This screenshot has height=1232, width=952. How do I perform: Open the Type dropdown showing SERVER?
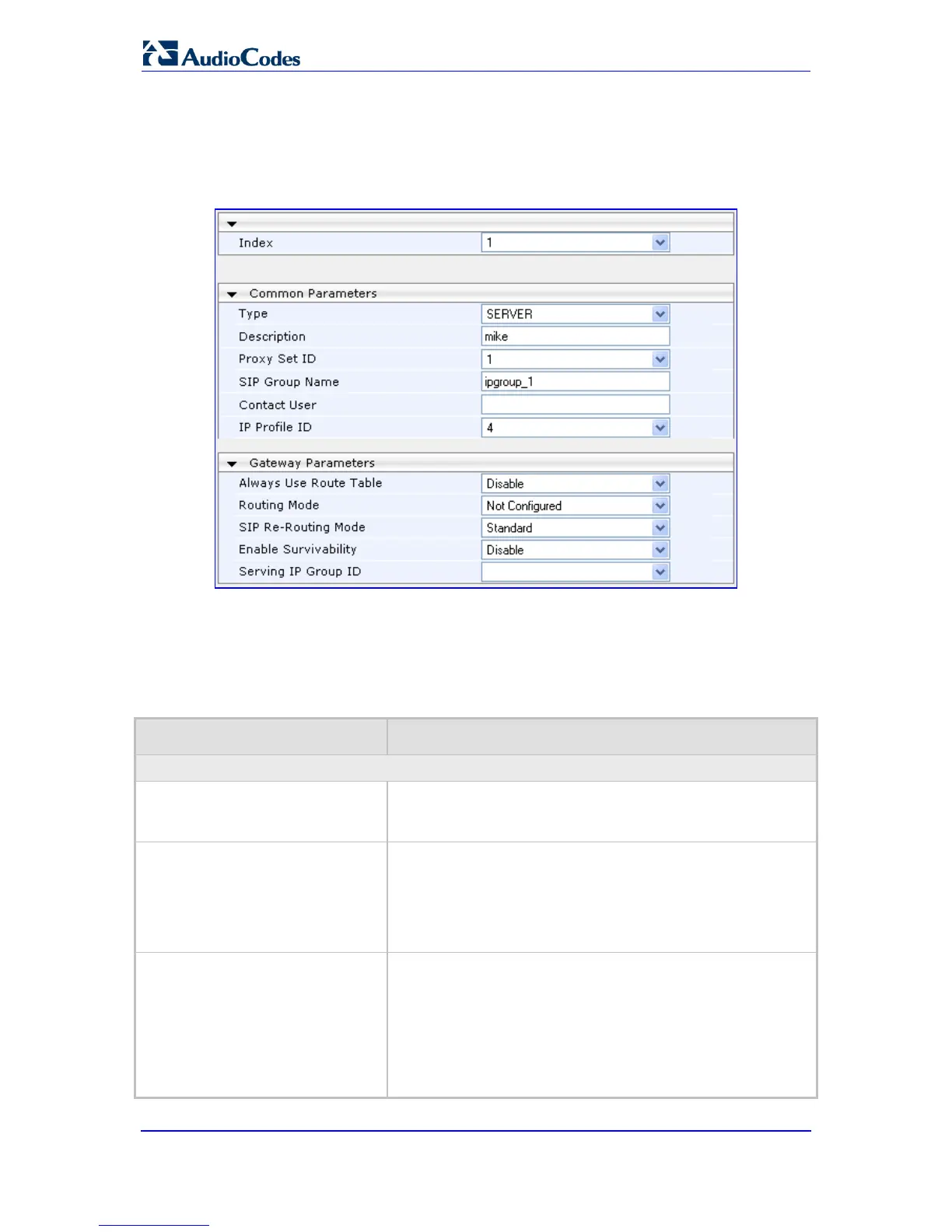tap(575, 314)
